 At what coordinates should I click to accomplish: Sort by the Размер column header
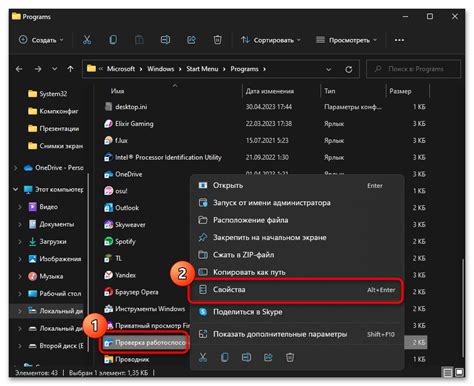[x=400, y=91]
